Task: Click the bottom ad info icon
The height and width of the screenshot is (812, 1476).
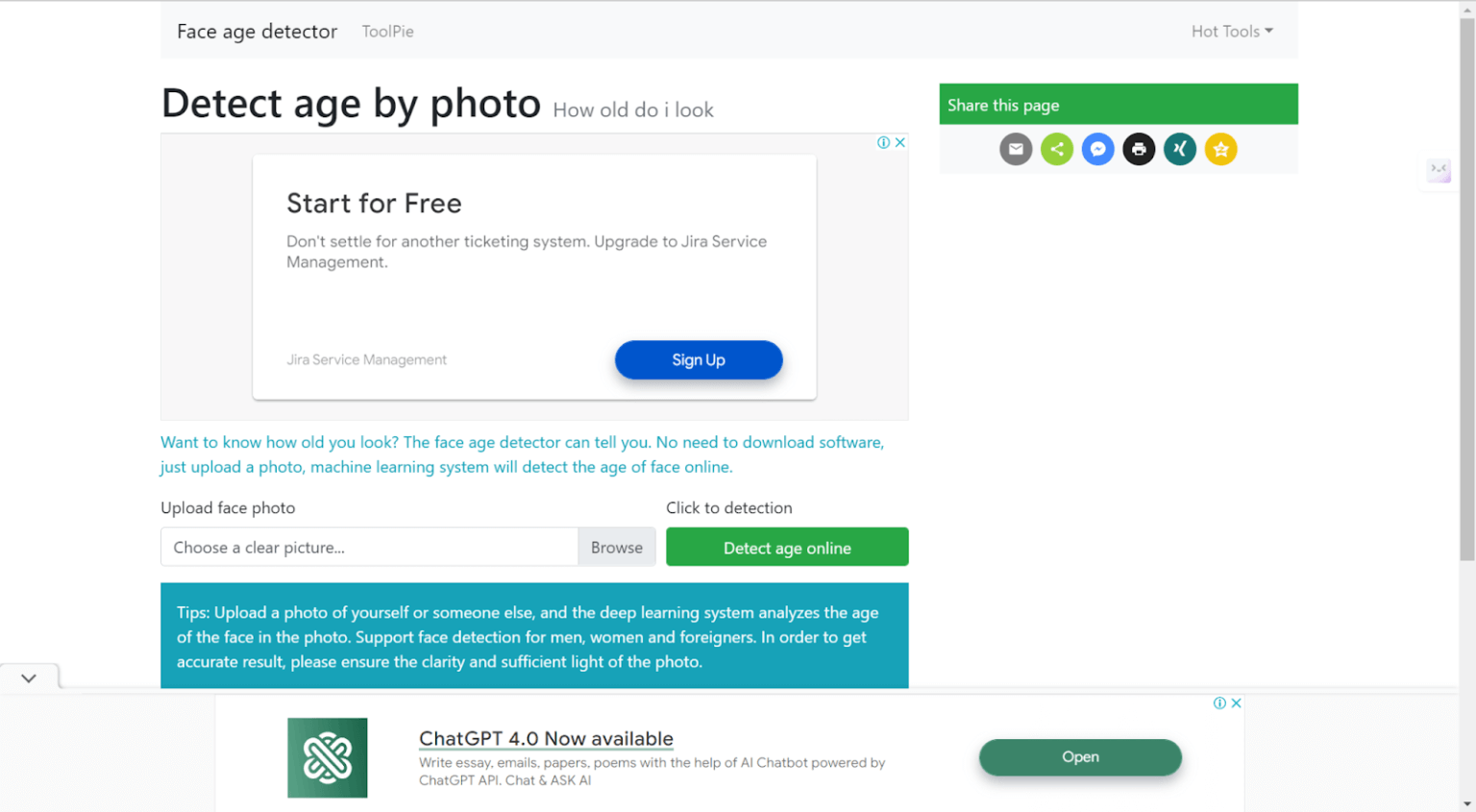Action: (1219, 703)
